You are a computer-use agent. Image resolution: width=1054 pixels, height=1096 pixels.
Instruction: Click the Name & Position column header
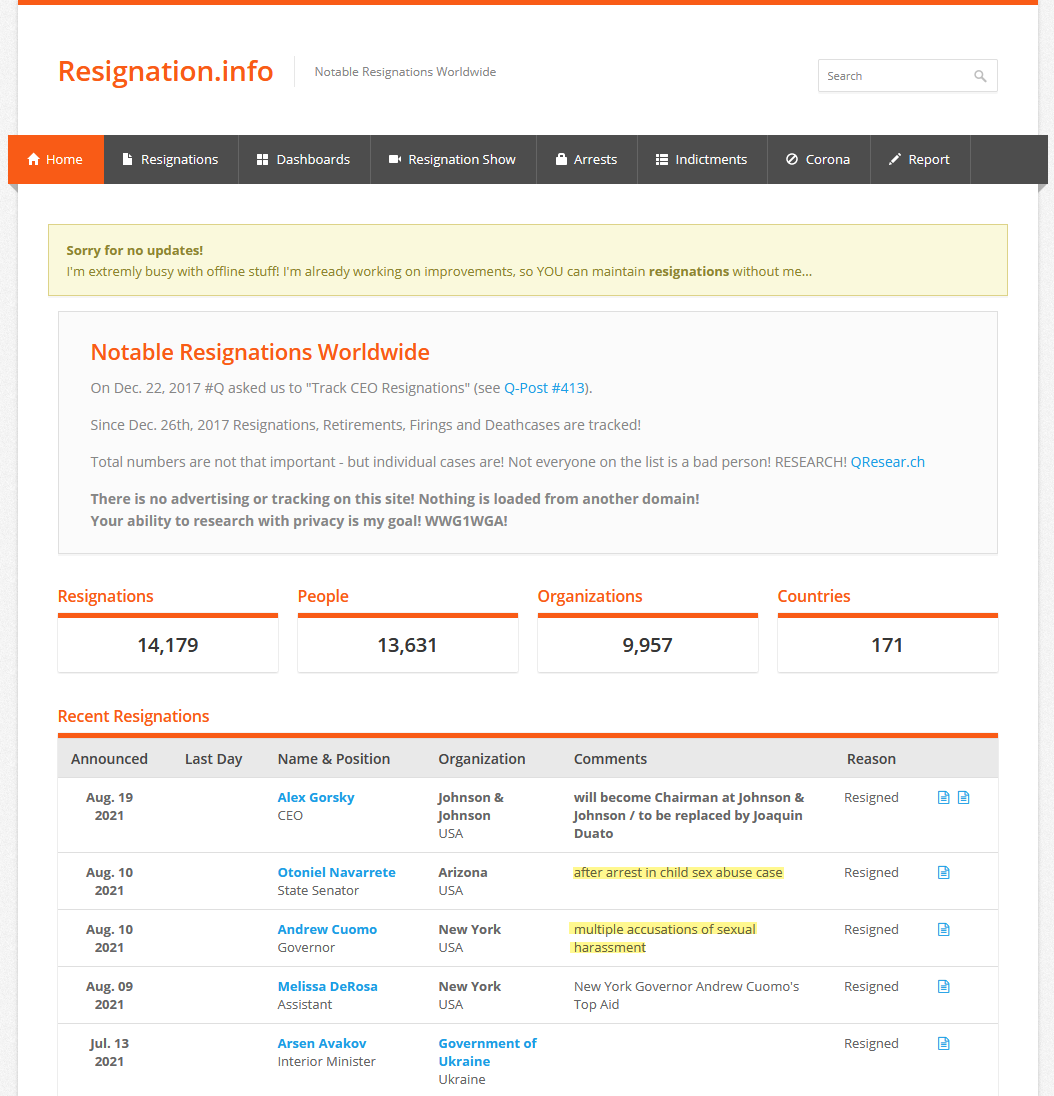(x=333, y=759)
